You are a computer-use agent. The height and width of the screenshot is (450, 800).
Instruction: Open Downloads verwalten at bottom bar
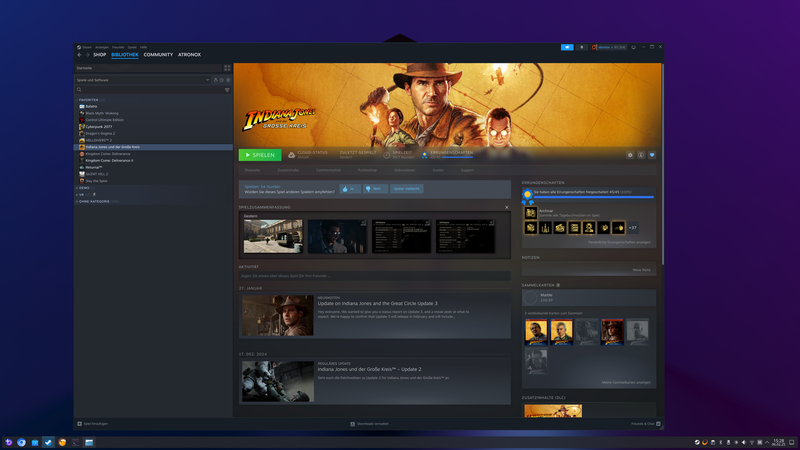369,423
